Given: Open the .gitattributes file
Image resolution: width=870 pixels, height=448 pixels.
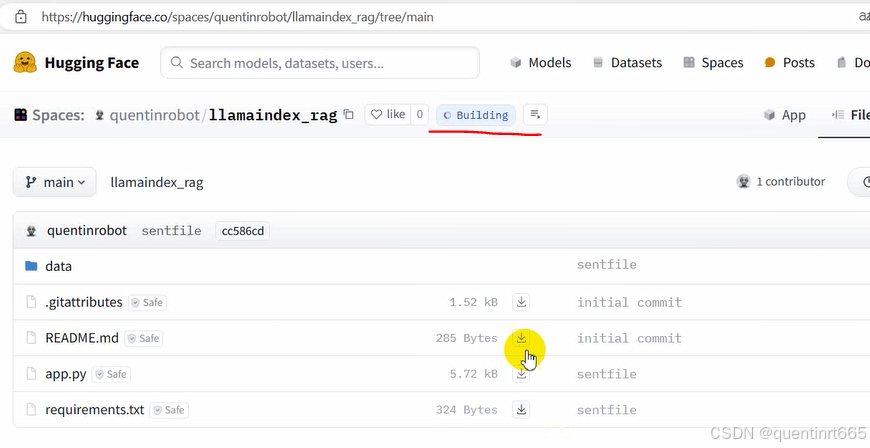Looking at the screenshot, I should point(84,302).
